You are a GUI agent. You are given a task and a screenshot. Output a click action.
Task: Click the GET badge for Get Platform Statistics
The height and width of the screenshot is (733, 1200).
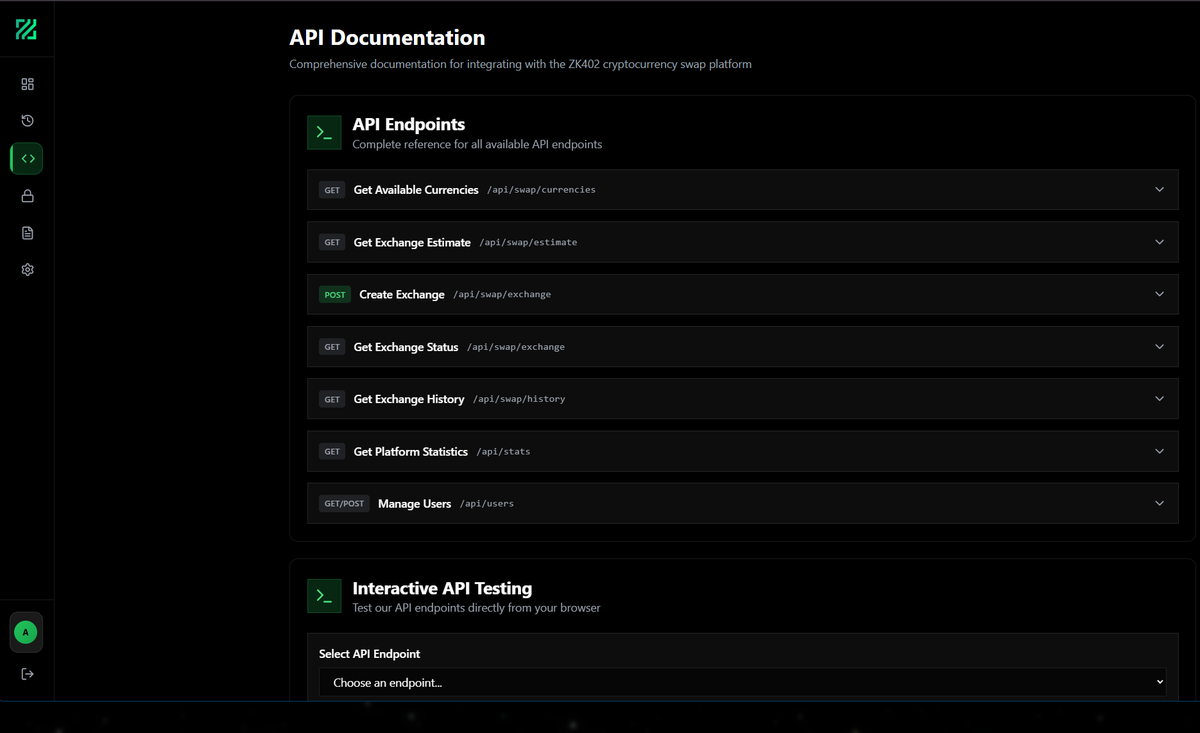pos(332,451)
